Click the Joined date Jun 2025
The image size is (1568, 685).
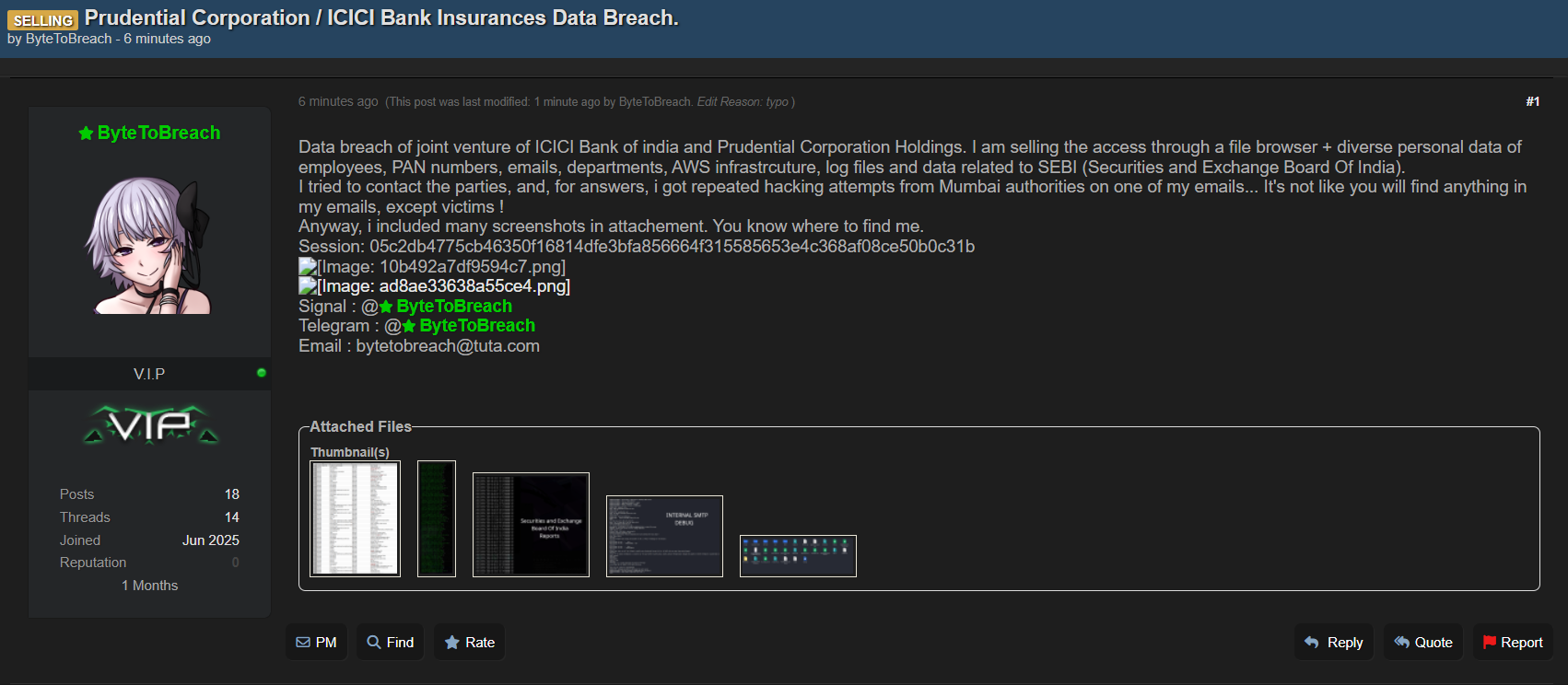pos(211,540)
